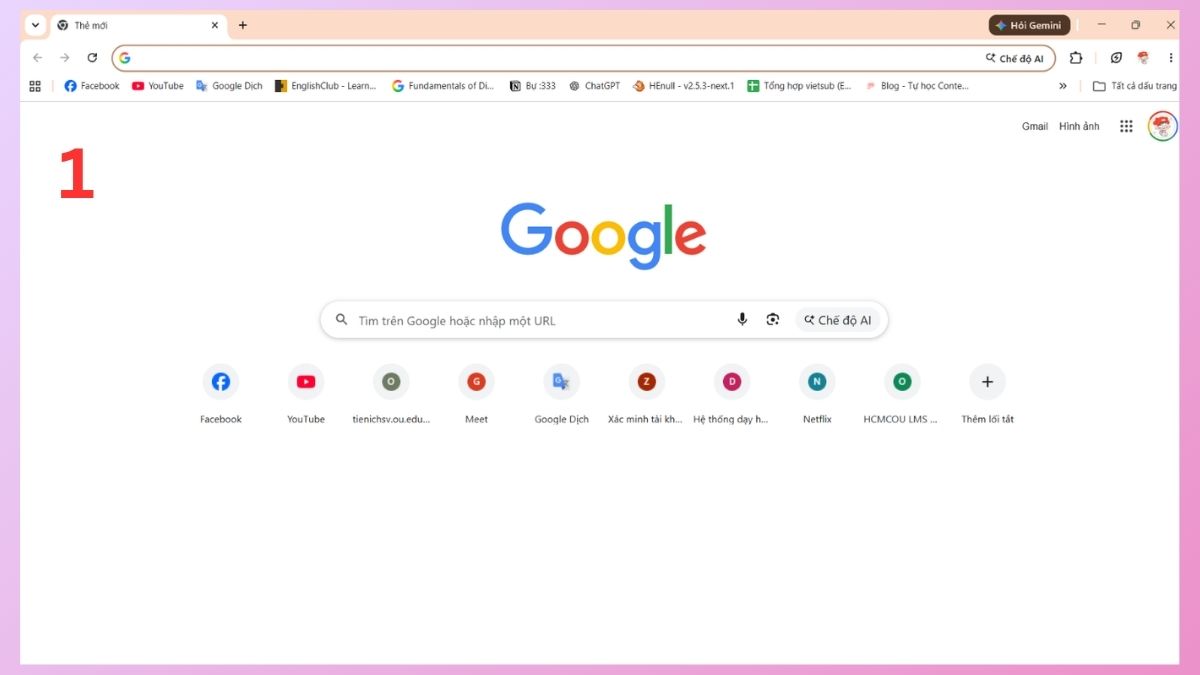The height and width of the screenshot is (675, 1200).
Task: Open the tab search dropdown arrow
Action: pos(36,25)
